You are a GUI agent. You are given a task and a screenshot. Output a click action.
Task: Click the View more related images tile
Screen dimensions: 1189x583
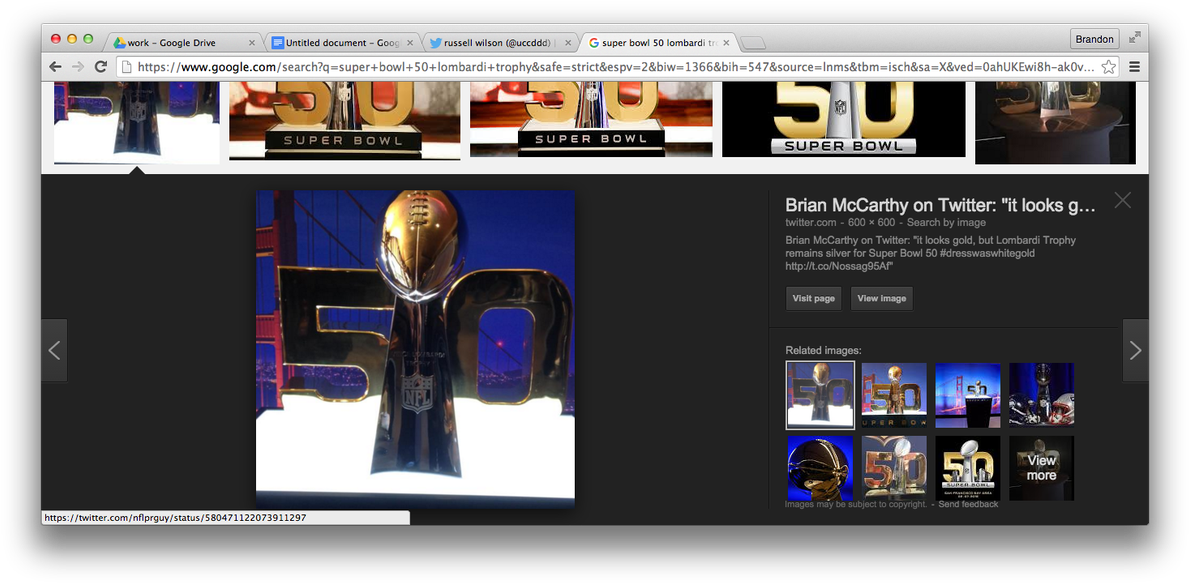(1041, 468)
